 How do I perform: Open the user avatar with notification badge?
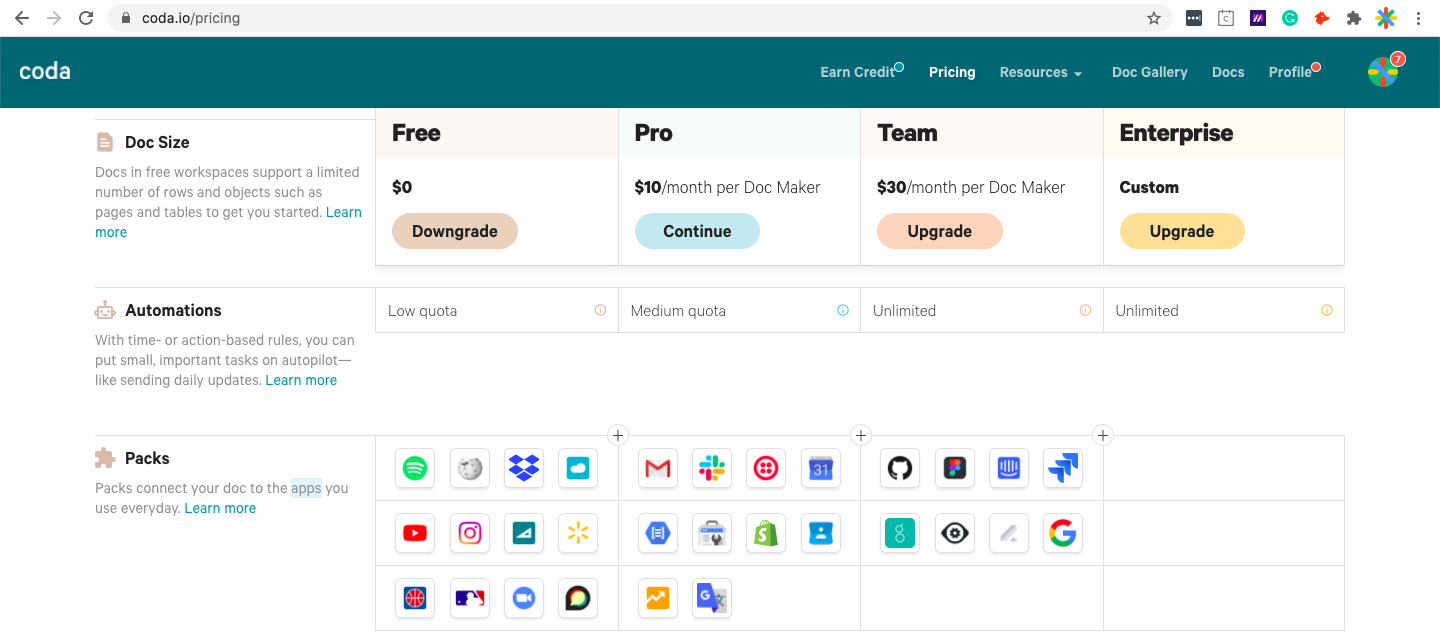click(x=1384, y=71)
